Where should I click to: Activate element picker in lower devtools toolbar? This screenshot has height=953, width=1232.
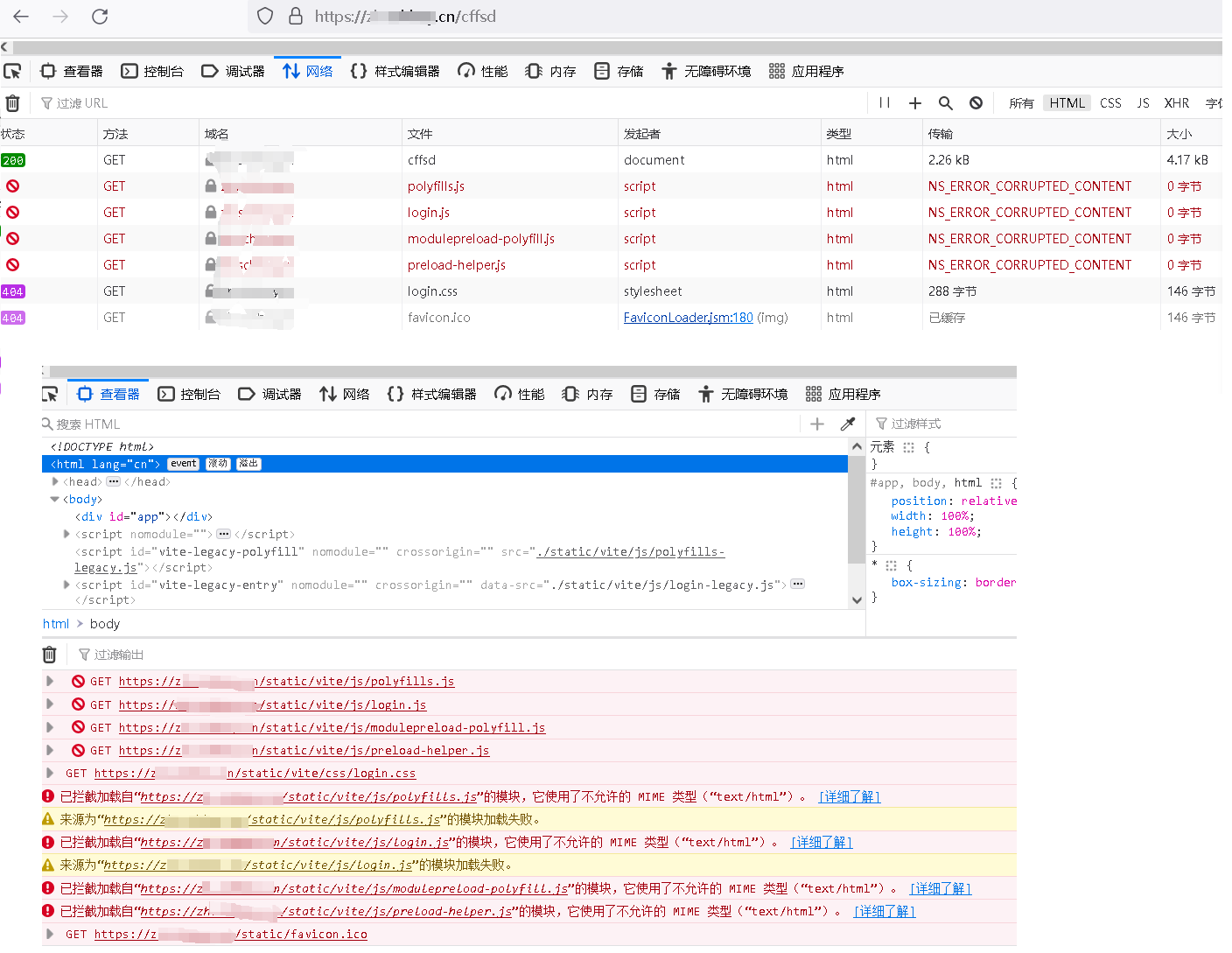pos(50,395)
